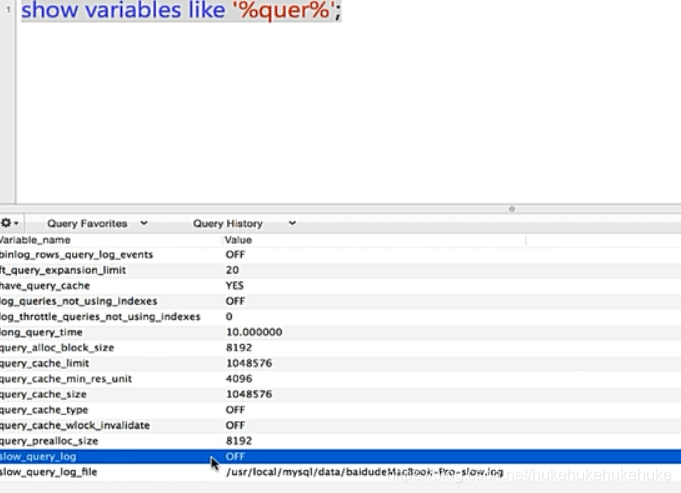Select the log_queries_not_using_indexes row
The image size is (681, 493).
click(x=340, y=301)
